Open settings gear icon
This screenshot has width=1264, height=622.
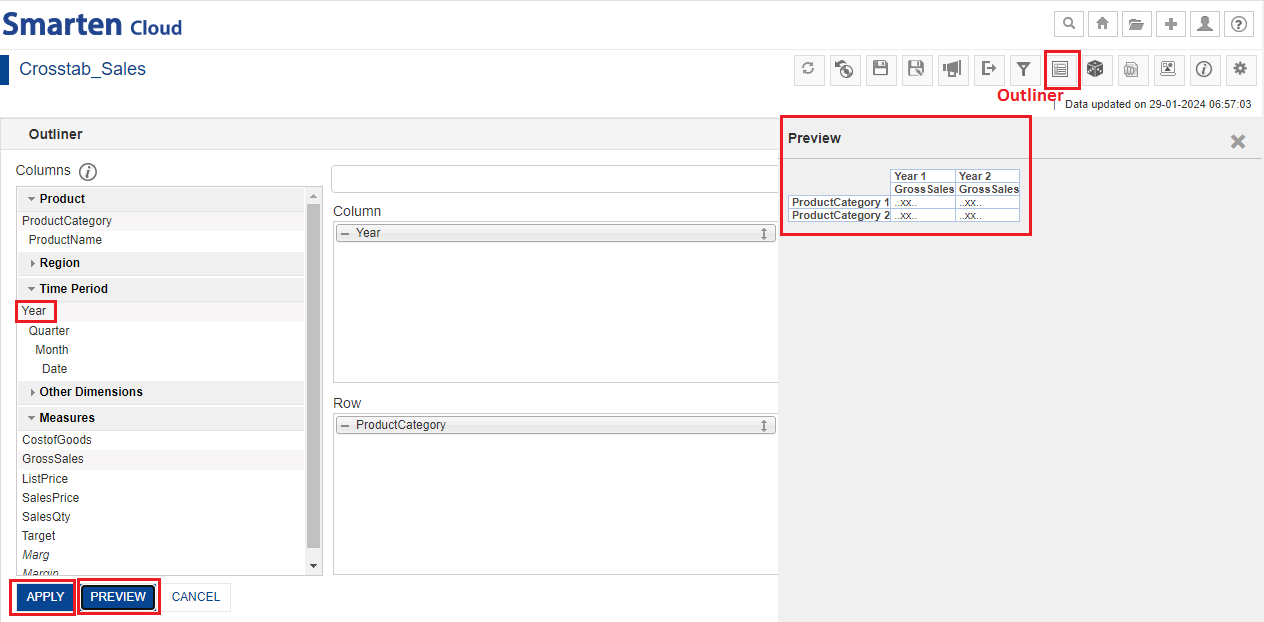click(x=1240, y=69)
